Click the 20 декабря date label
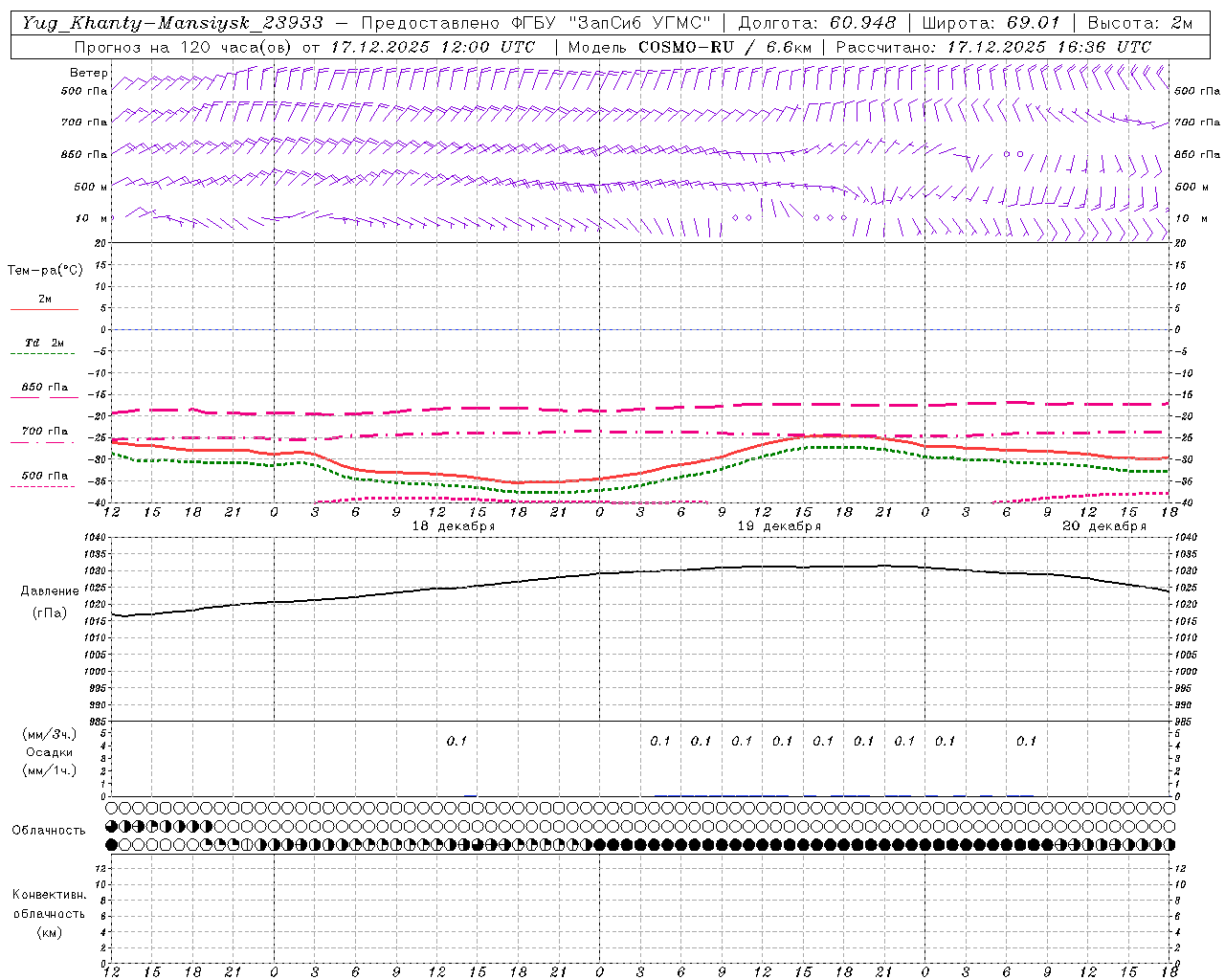 [1104, 526]
